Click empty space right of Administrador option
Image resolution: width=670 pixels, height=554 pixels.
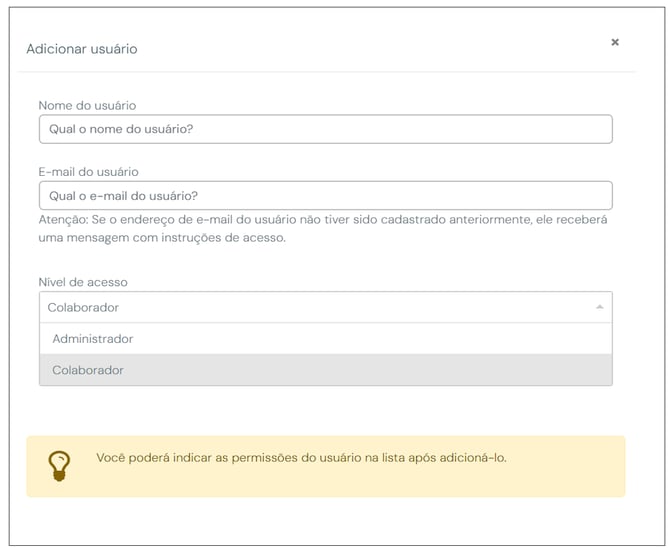pyautogui.click(x=372, y=339)
